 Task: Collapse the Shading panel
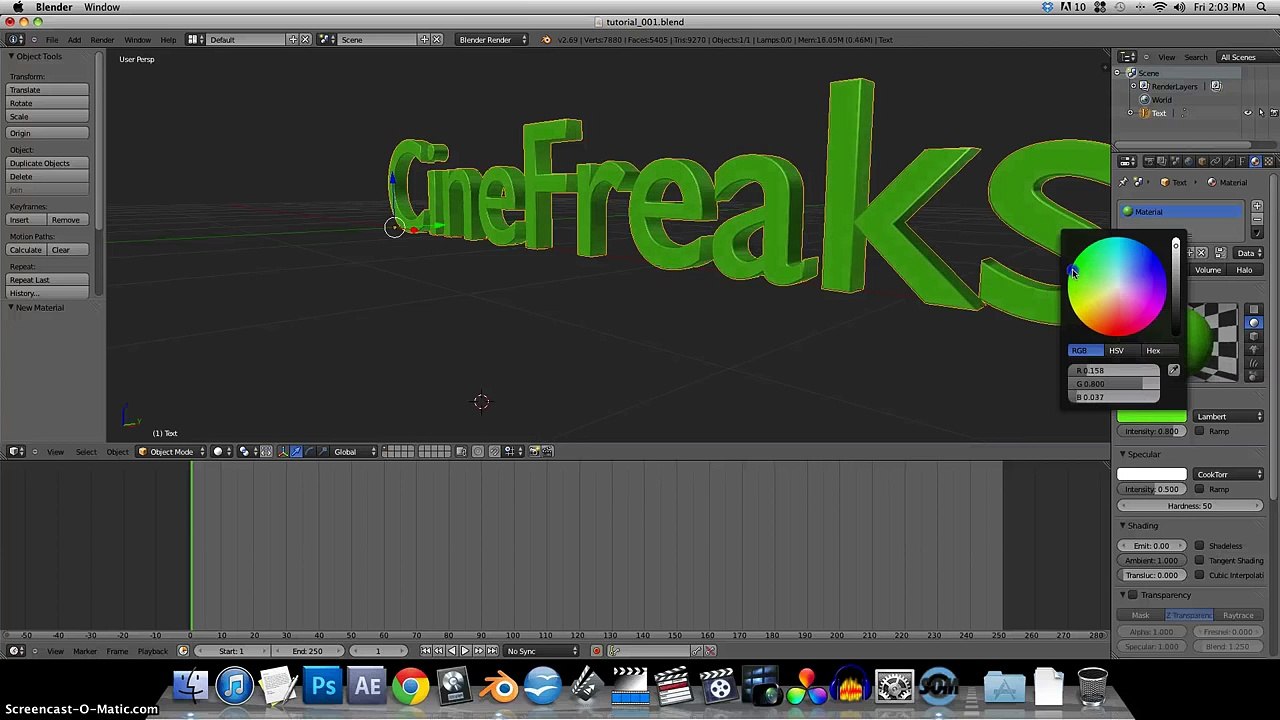point(1122,526)
